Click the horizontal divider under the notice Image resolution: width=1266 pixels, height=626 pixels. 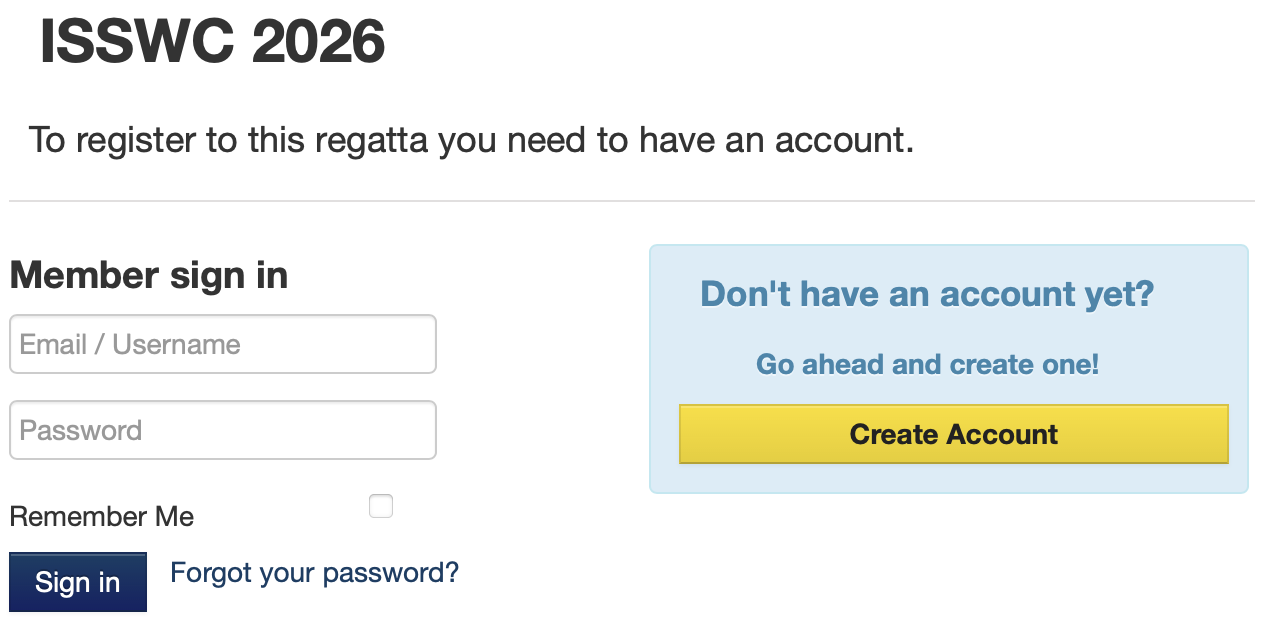[x=632, y=201]
